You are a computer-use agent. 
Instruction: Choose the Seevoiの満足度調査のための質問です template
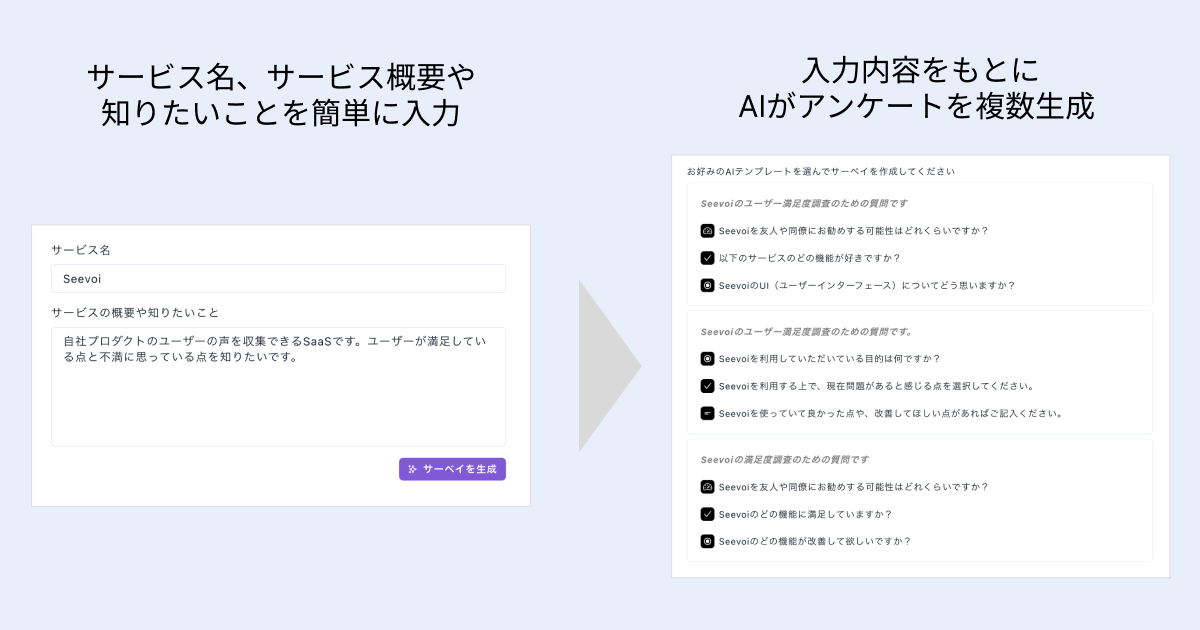click(784, 460)
